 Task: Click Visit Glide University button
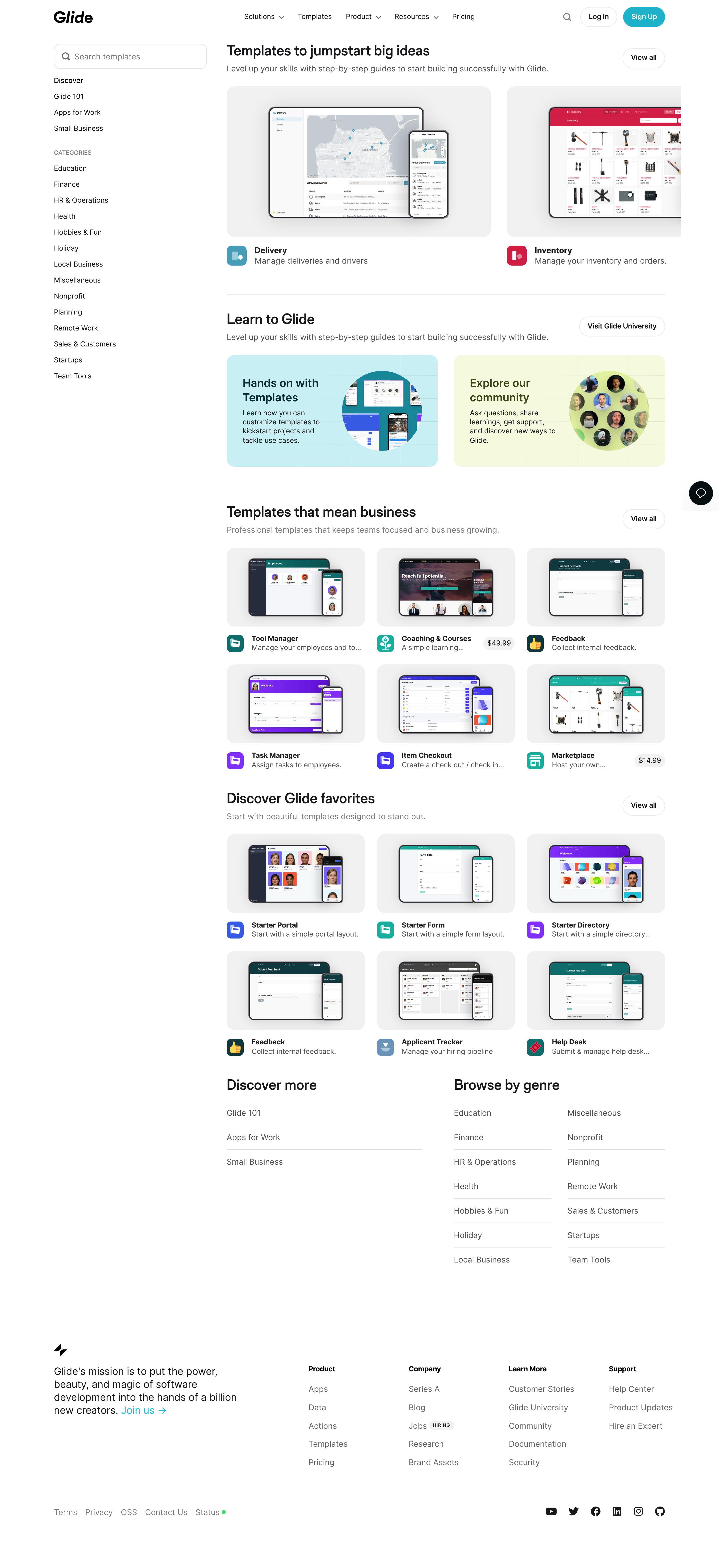click(x=622, y=326)
